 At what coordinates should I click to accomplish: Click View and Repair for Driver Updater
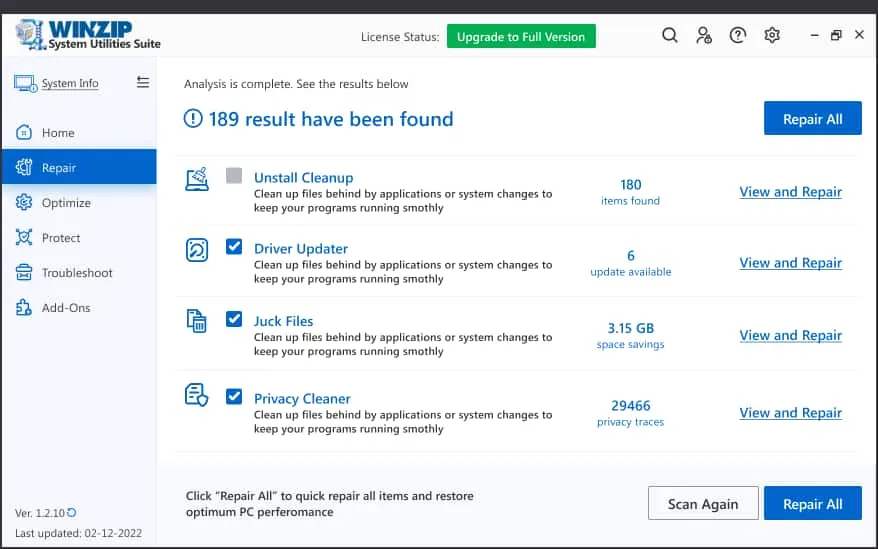[791, 263]
